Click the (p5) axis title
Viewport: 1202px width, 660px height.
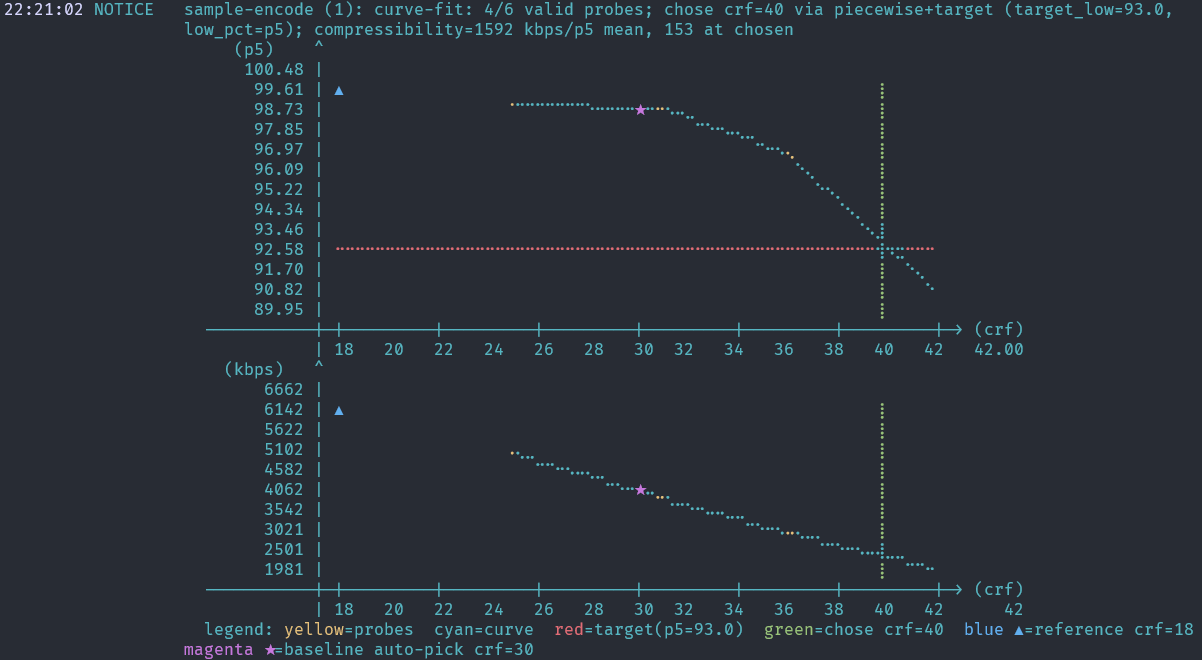point(254,49)
